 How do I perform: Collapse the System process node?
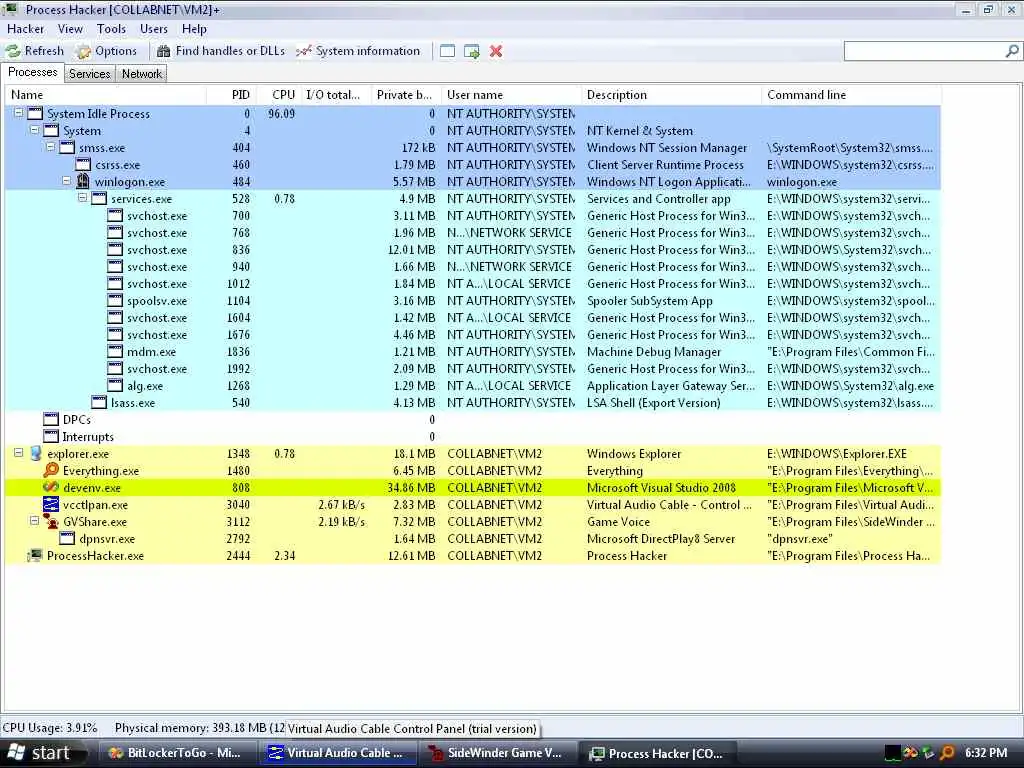[x=35, y=130]
